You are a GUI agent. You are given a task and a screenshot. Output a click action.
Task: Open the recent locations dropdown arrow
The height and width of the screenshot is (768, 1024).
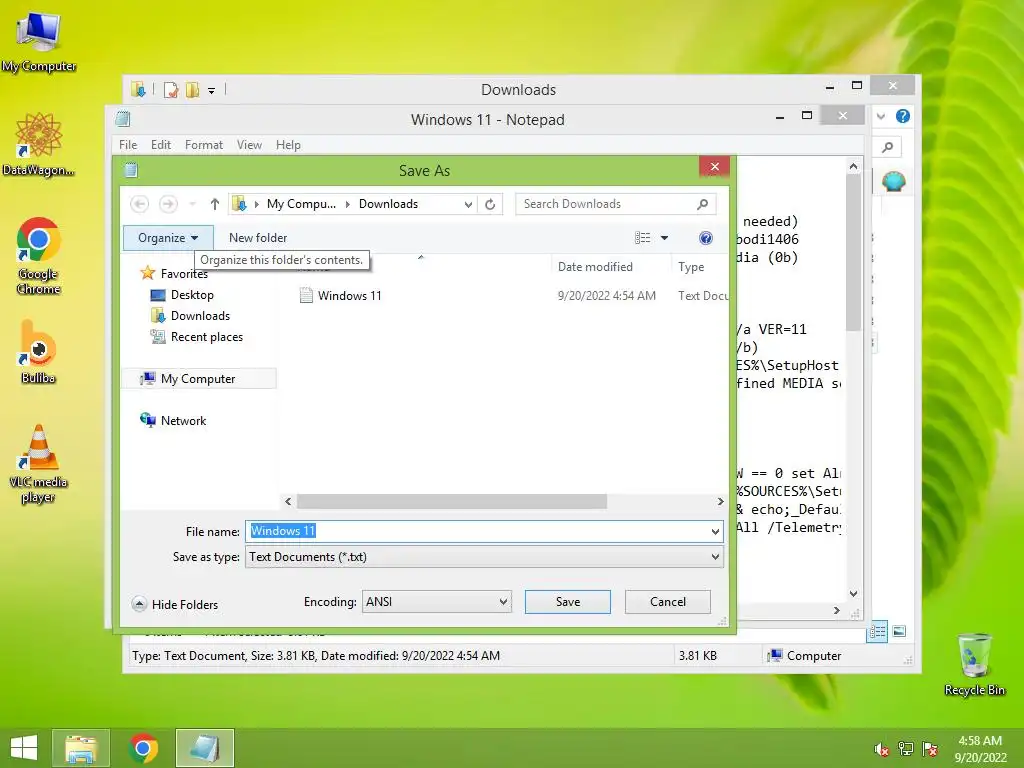point(193,204)
